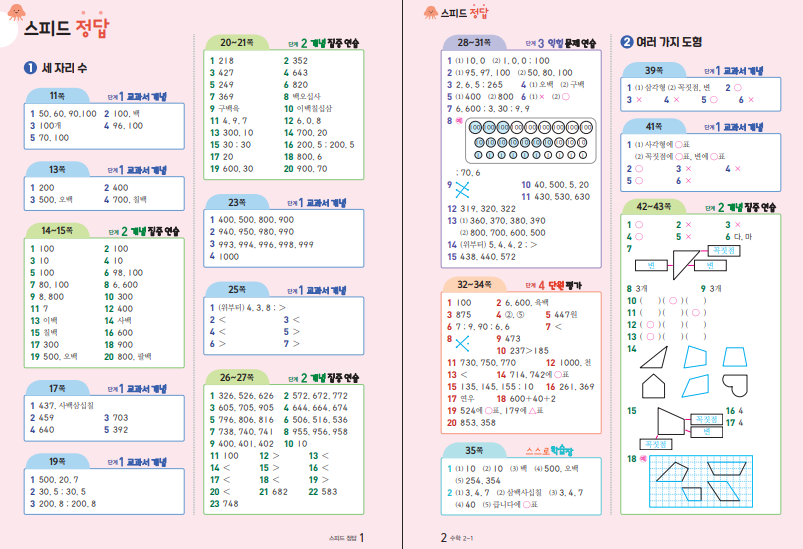The height and width of the screenshot is (549, 803).
Task: Select the 25쪽 page tab
Action: click(237, 289)
